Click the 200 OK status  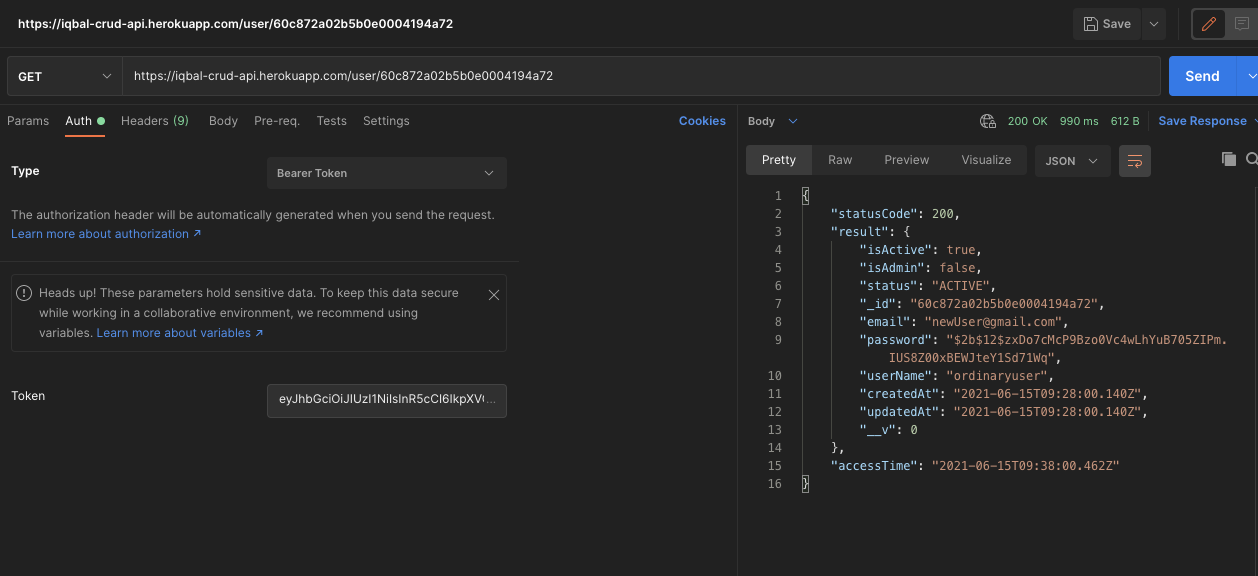(x=1027, y=121)
